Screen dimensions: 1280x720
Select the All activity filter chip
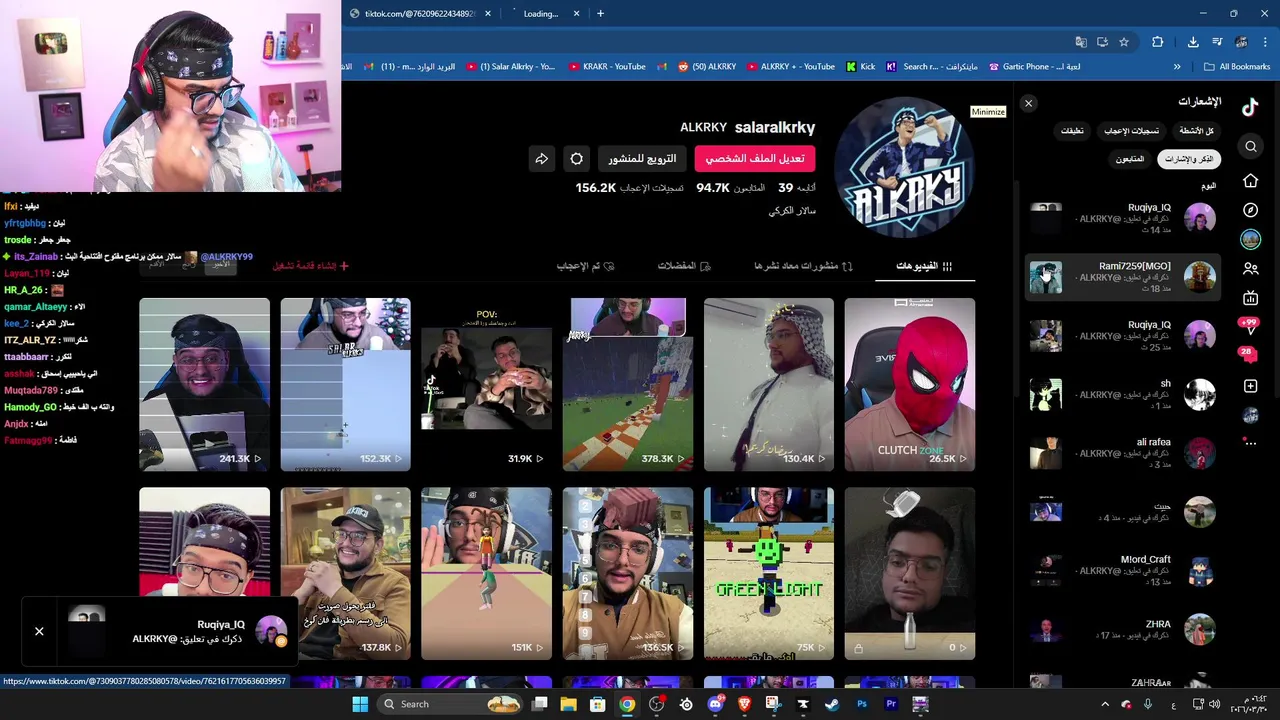[1196, 131]
